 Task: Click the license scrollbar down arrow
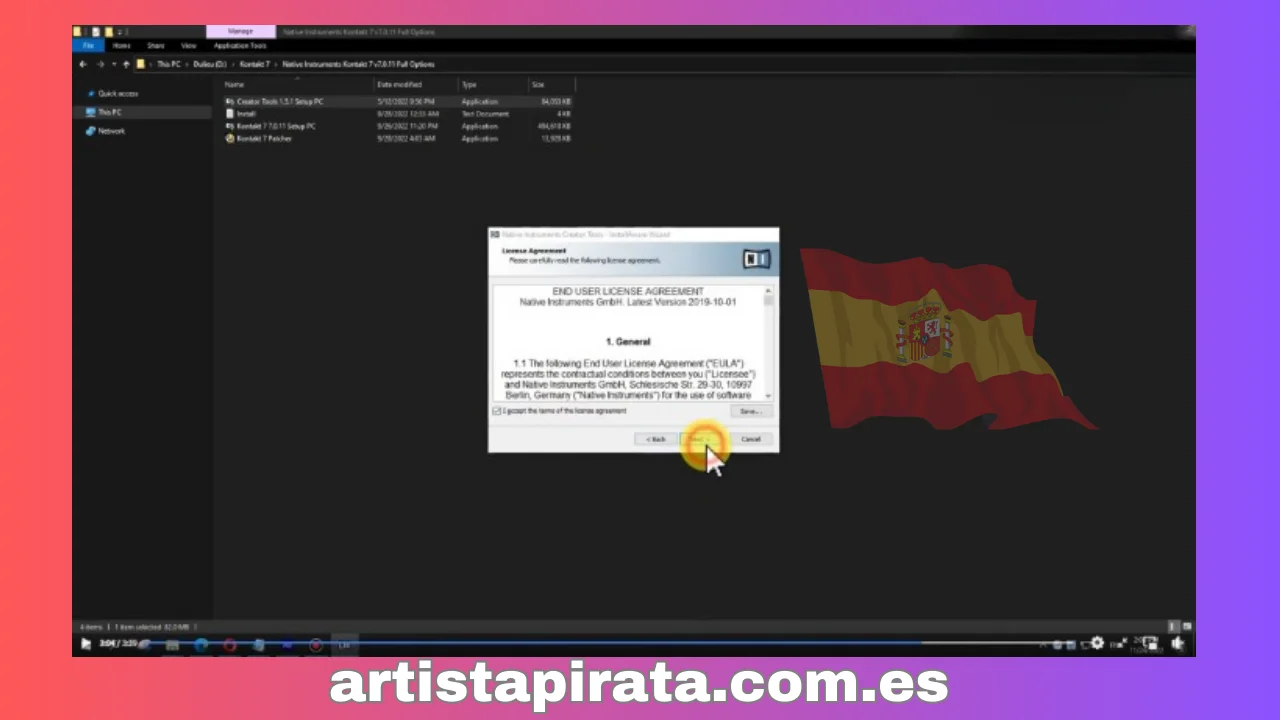tap(768, 396)
